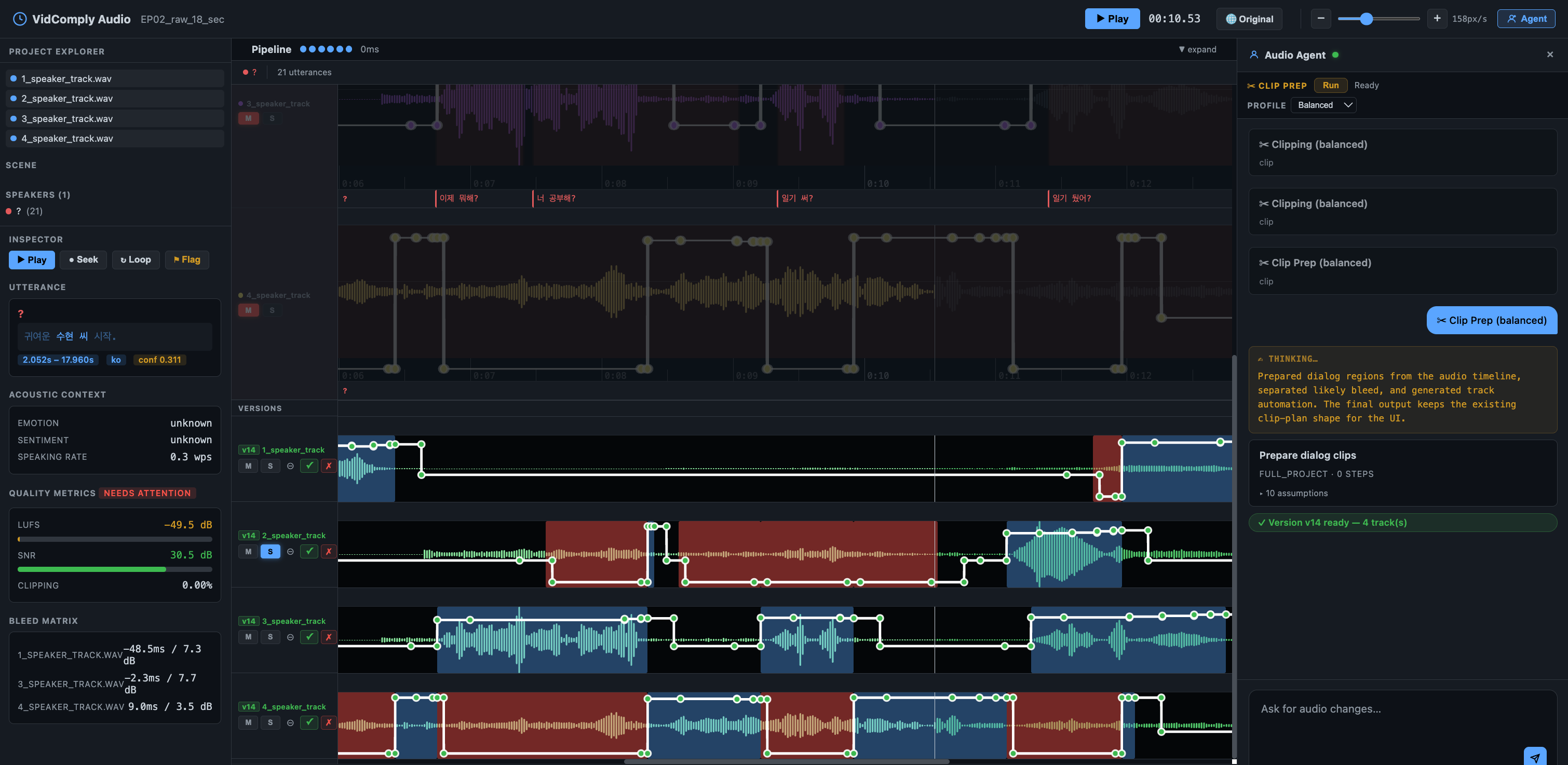
Task: Click the minus-circle icon on 3_speaker_track version
Action: (x=290, y=637)
